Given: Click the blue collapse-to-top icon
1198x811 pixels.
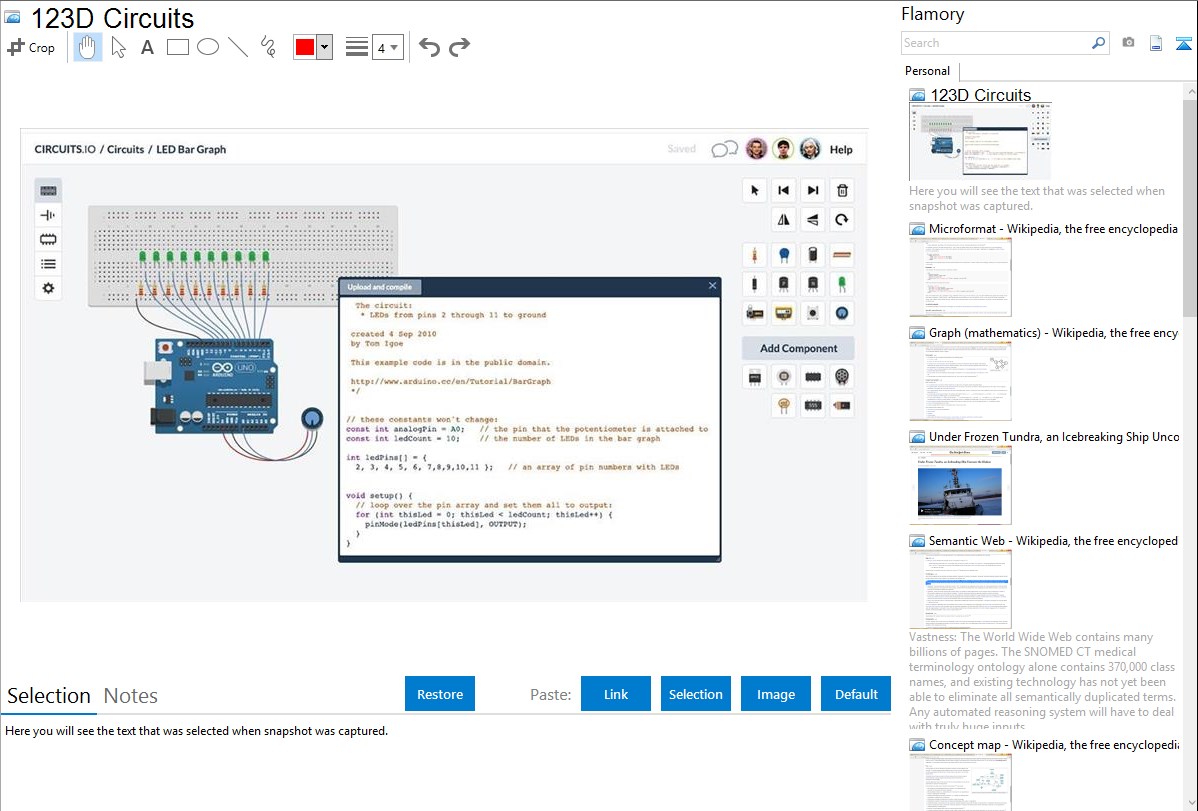Looking at the screenshot, I should pyautogui.click(x=1183, y=43).
